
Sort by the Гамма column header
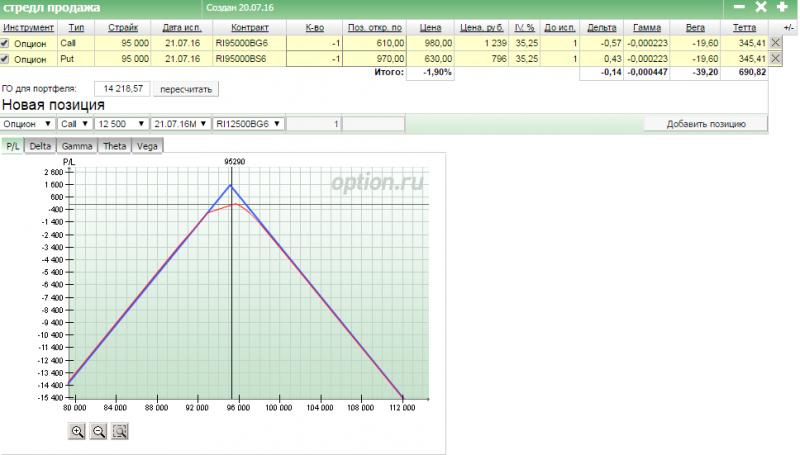pos(647,28)
